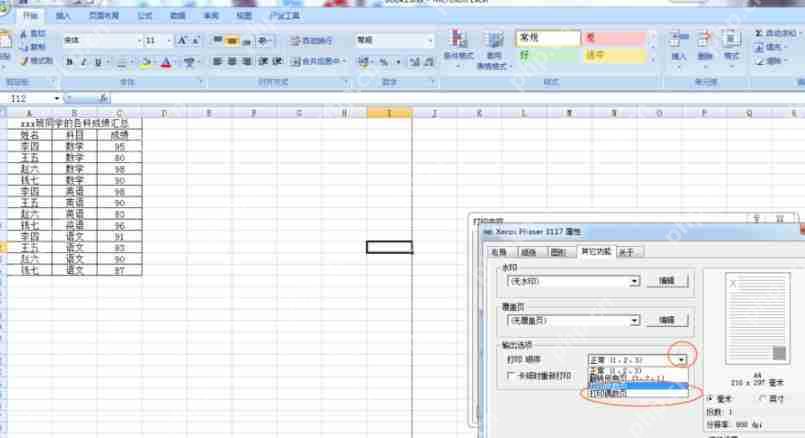
Task: Select the highlighted print odd pages option
Action: [x=638, y=386]
